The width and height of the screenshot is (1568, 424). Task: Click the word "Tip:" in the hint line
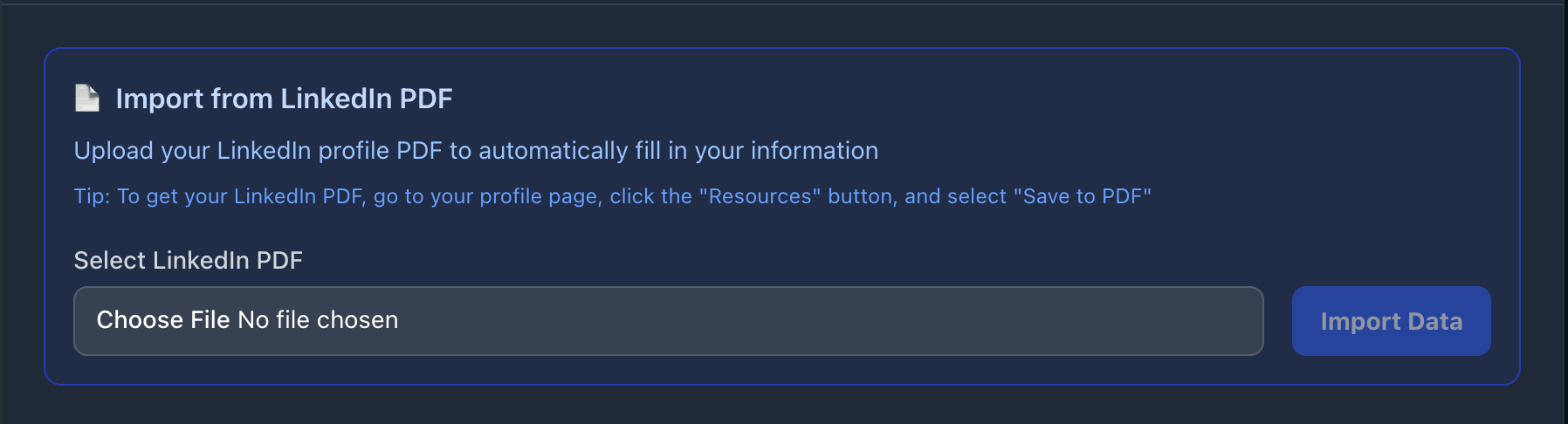click(x=92, y=196)
